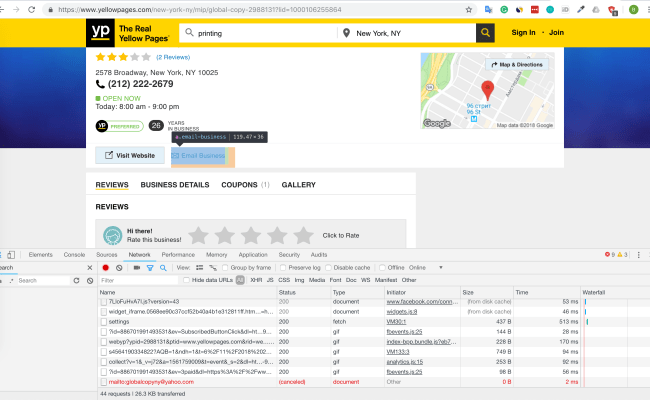Viewport: 650px width, 400px height.
Task: Open the green profile avatar
Action: (633, 10)
